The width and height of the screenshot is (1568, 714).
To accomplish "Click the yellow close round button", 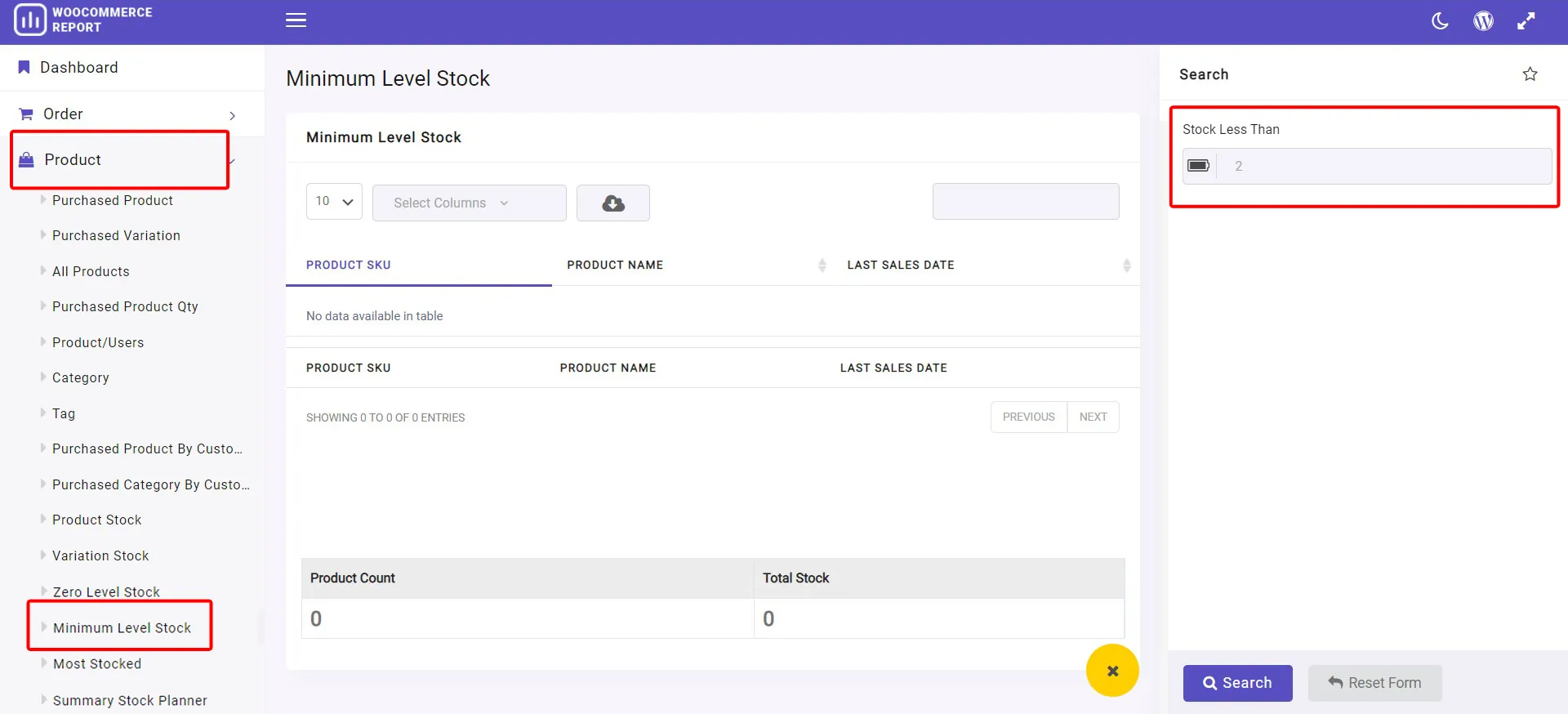I will tap(1112, 671).
